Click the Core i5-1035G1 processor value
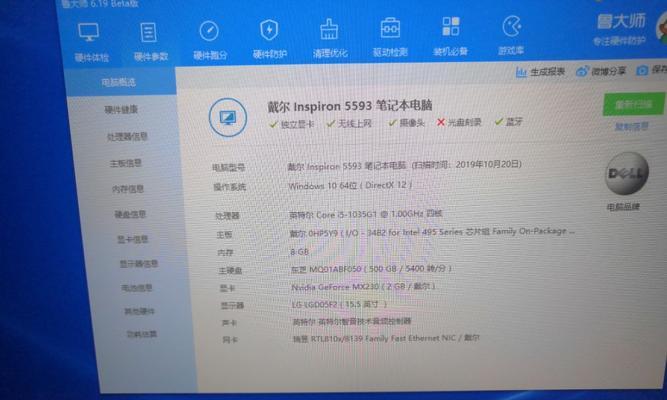Screen dimensions: 667x400 click(x=366, y=214)
